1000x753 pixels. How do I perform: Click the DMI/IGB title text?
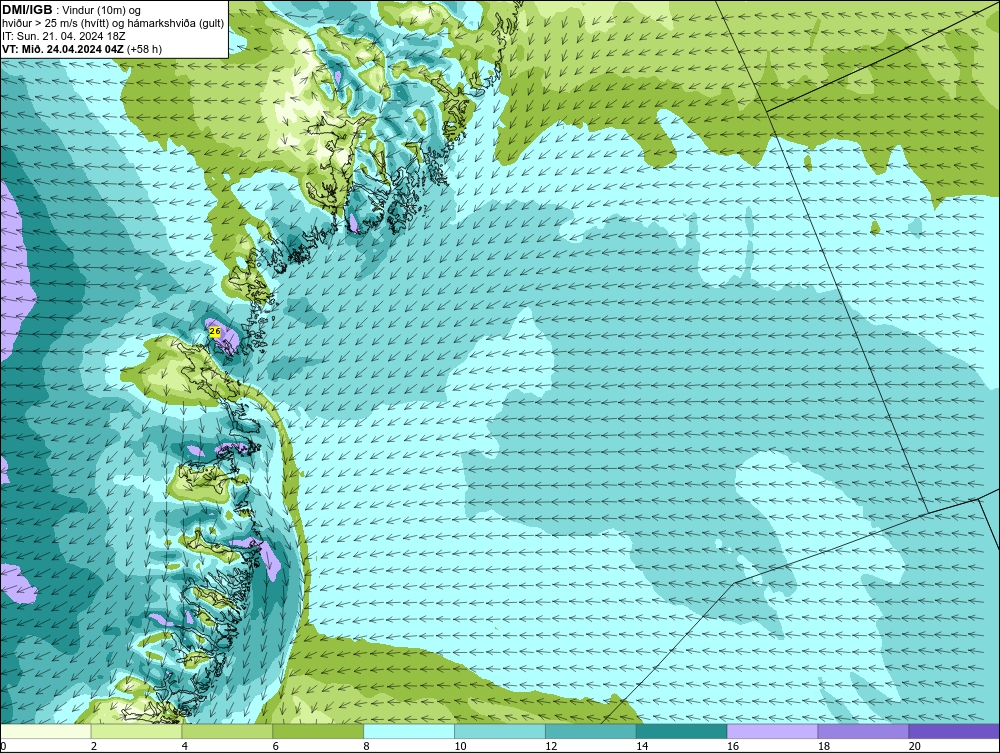27,10
